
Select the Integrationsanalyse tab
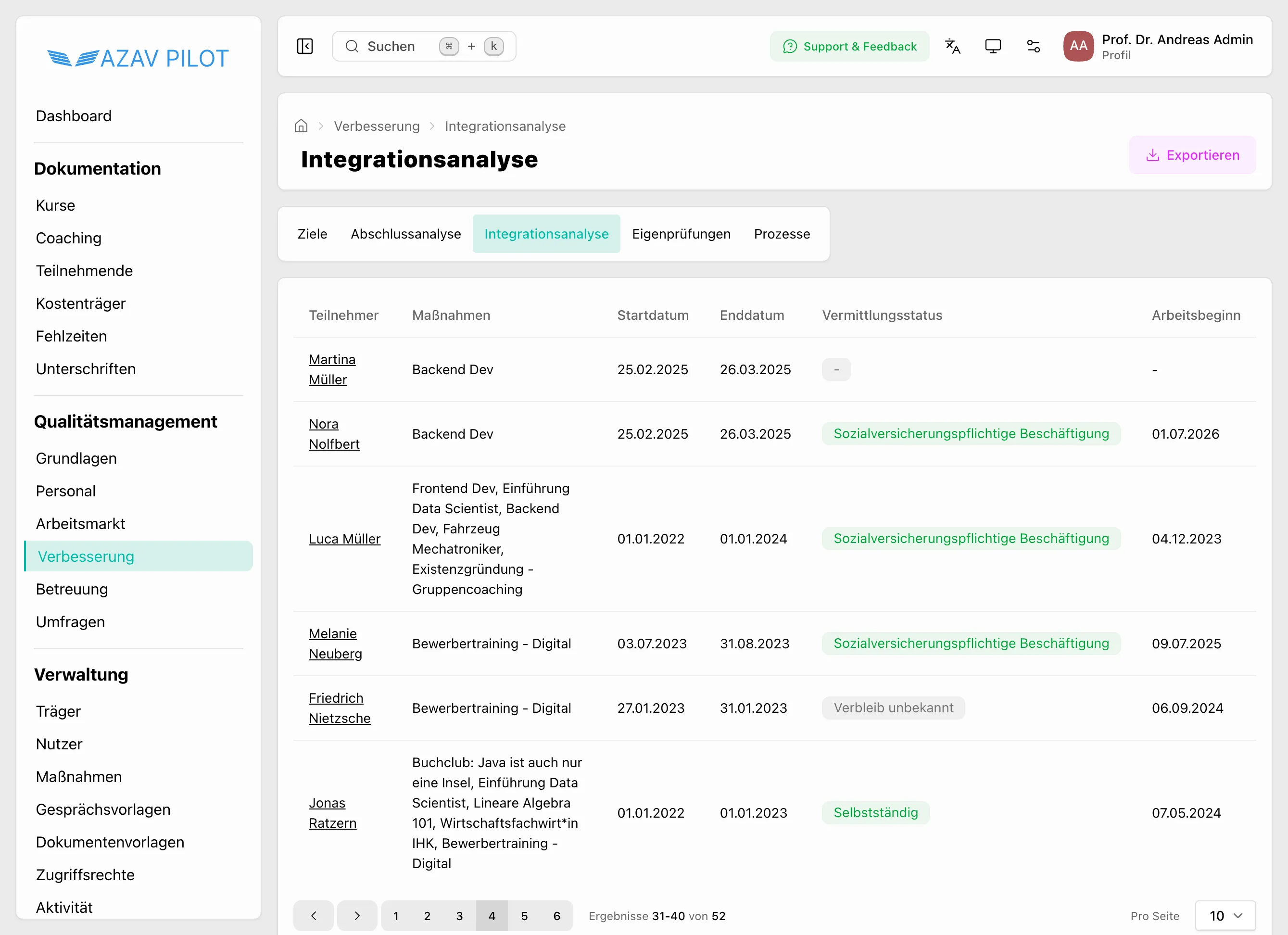546,234
